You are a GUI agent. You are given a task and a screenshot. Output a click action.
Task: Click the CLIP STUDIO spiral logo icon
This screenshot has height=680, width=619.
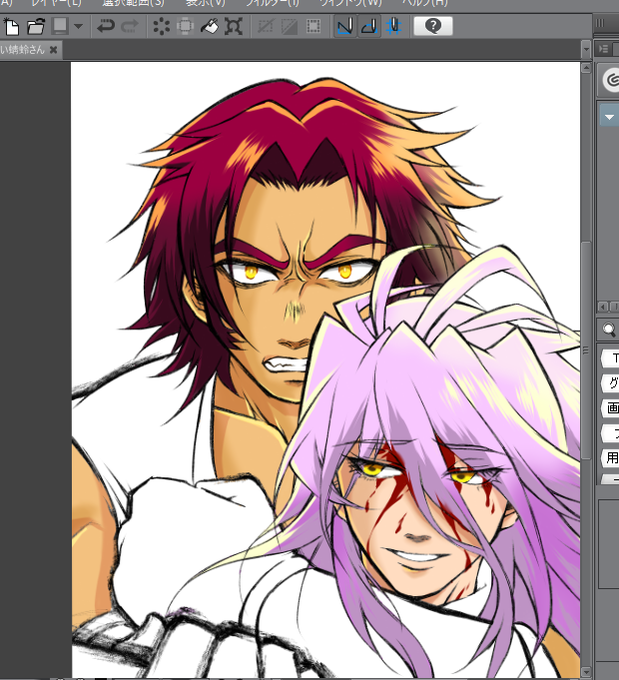click(612, 80)
